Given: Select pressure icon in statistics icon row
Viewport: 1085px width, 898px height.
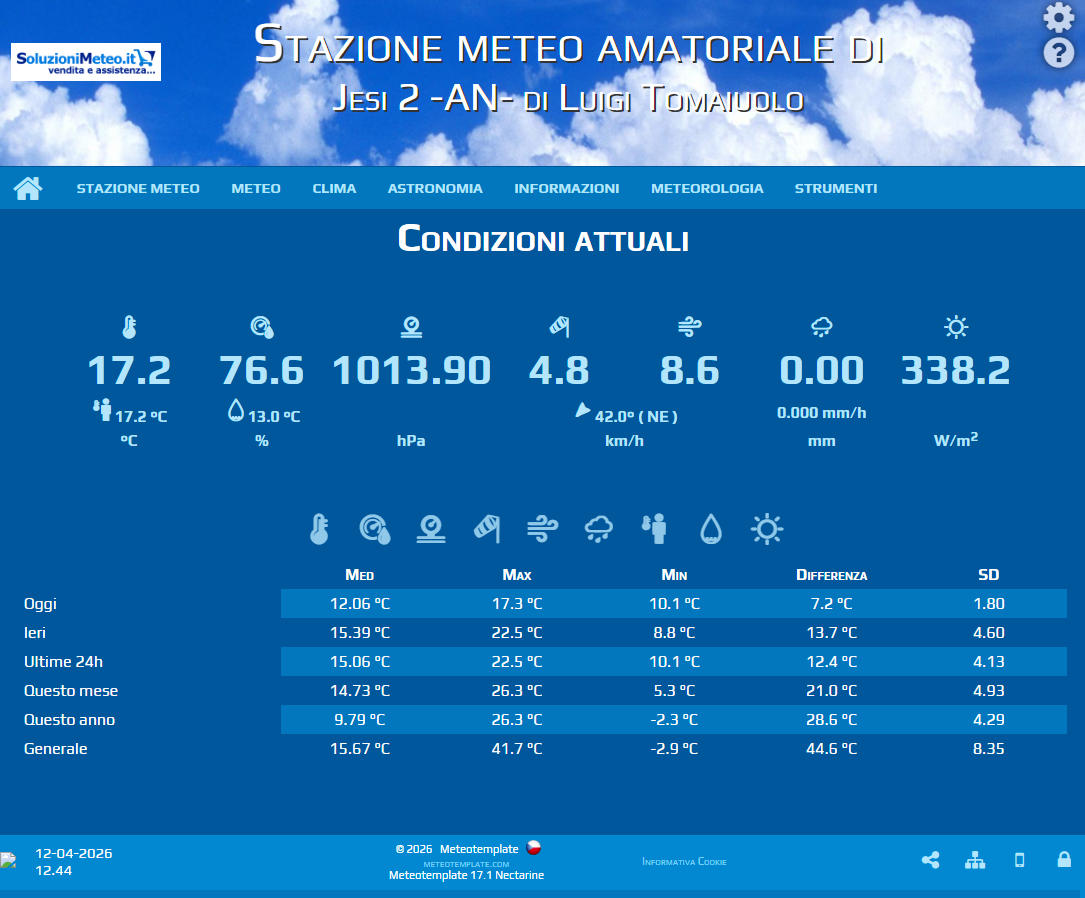Looking at the screenshot, I should click(x=431, y=529).
